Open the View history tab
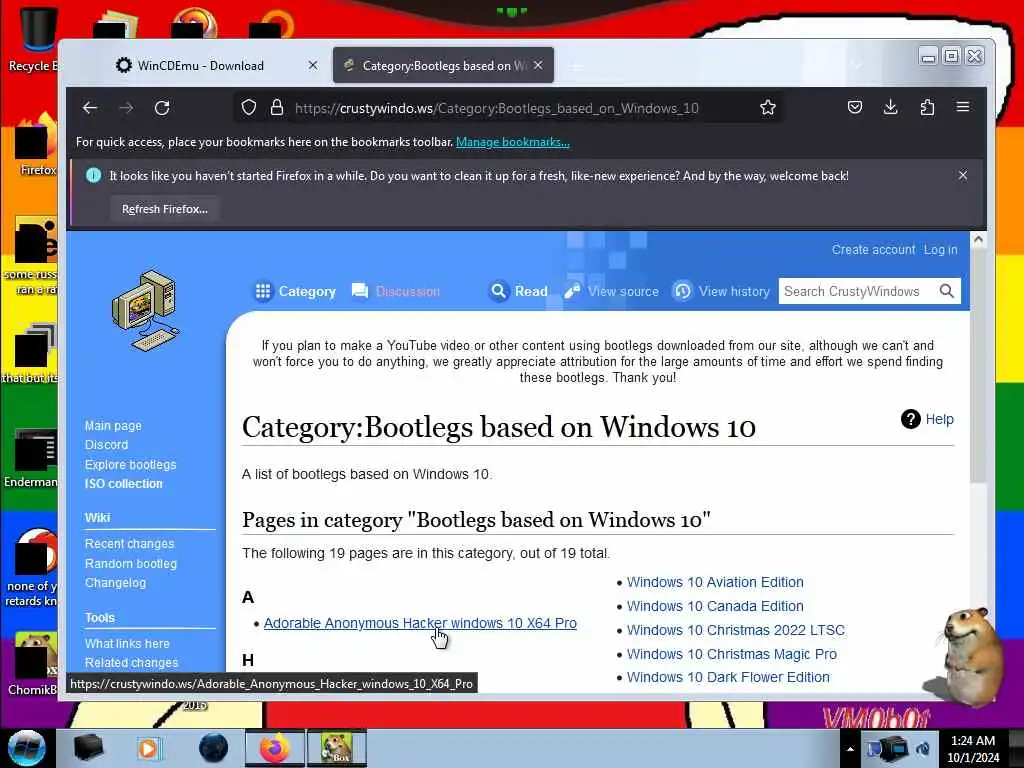Screen dimensions: 1024x768 [722, 291]
